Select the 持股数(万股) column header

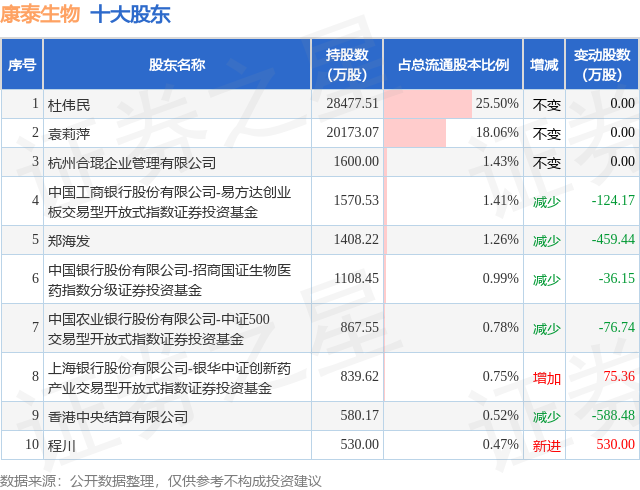pyautogui.click(x=347, y=65)
